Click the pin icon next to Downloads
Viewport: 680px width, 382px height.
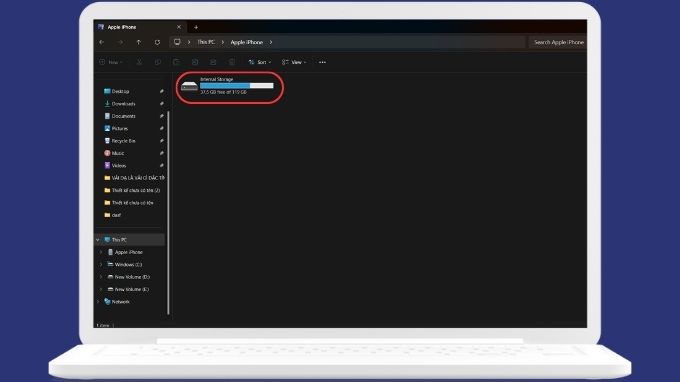pyautogui.click(x=161, y=104)
